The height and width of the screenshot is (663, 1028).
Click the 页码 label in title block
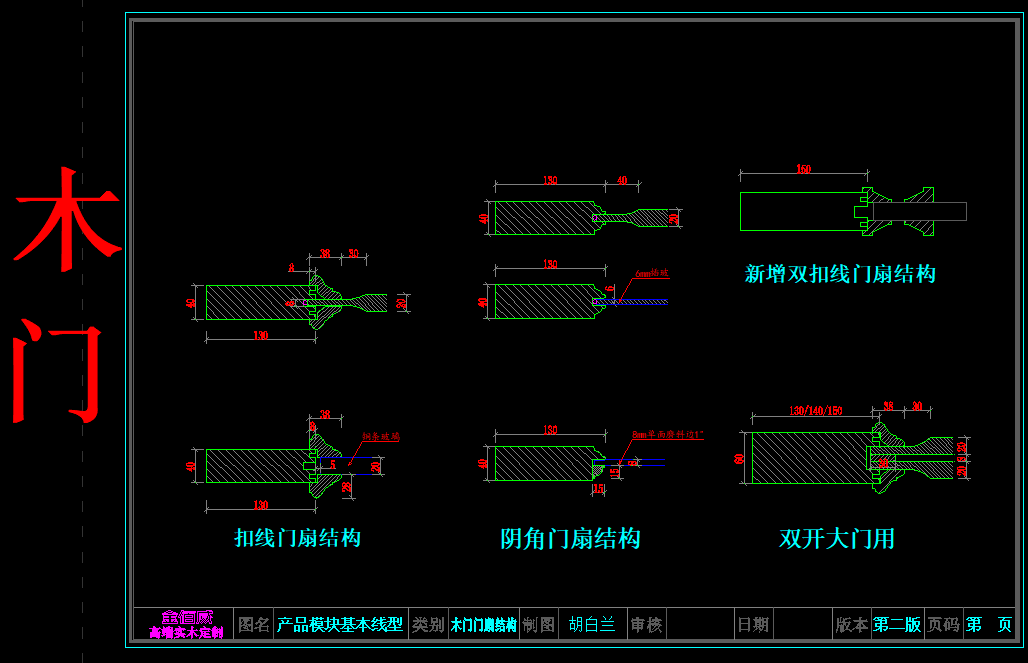coord(943,625)
